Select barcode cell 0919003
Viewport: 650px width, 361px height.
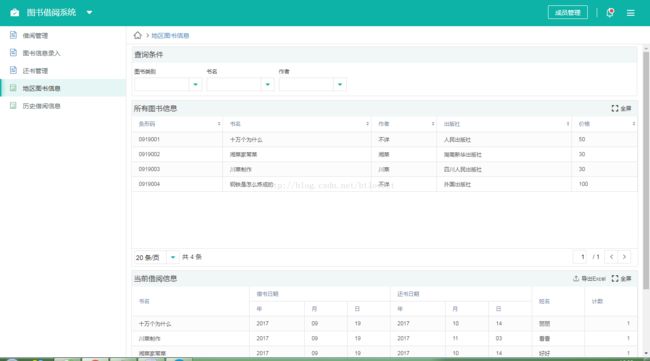tap(149, 169)
